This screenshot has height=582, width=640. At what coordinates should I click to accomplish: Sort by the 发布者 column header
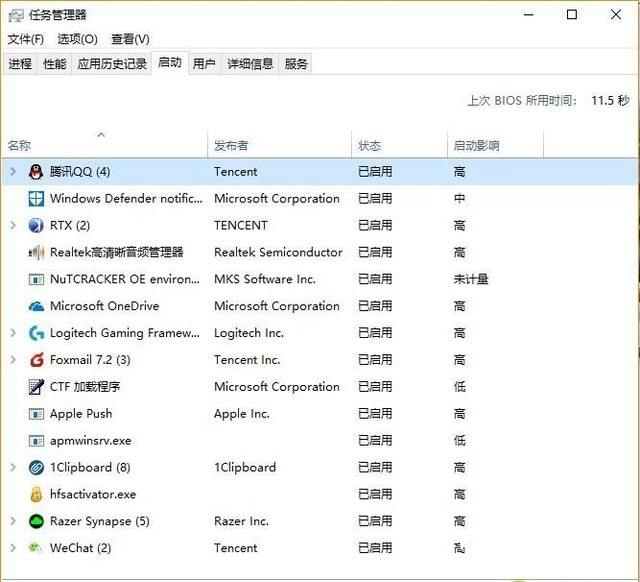pyautogui.click(x=231, y=146)
